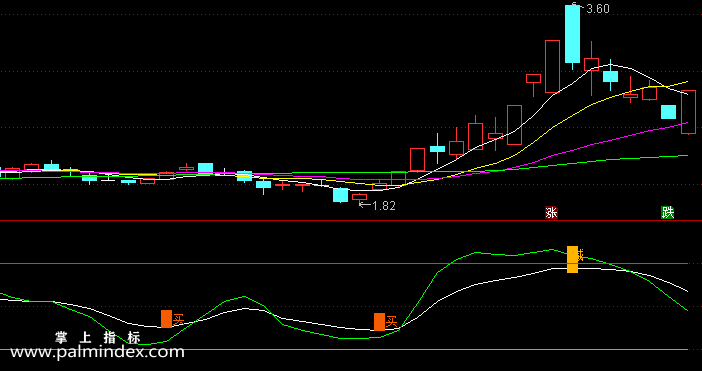The height and width of the screenshot is (371, 702).
Task: Select the red 涨 signal marker
Action: coord(551,213)
